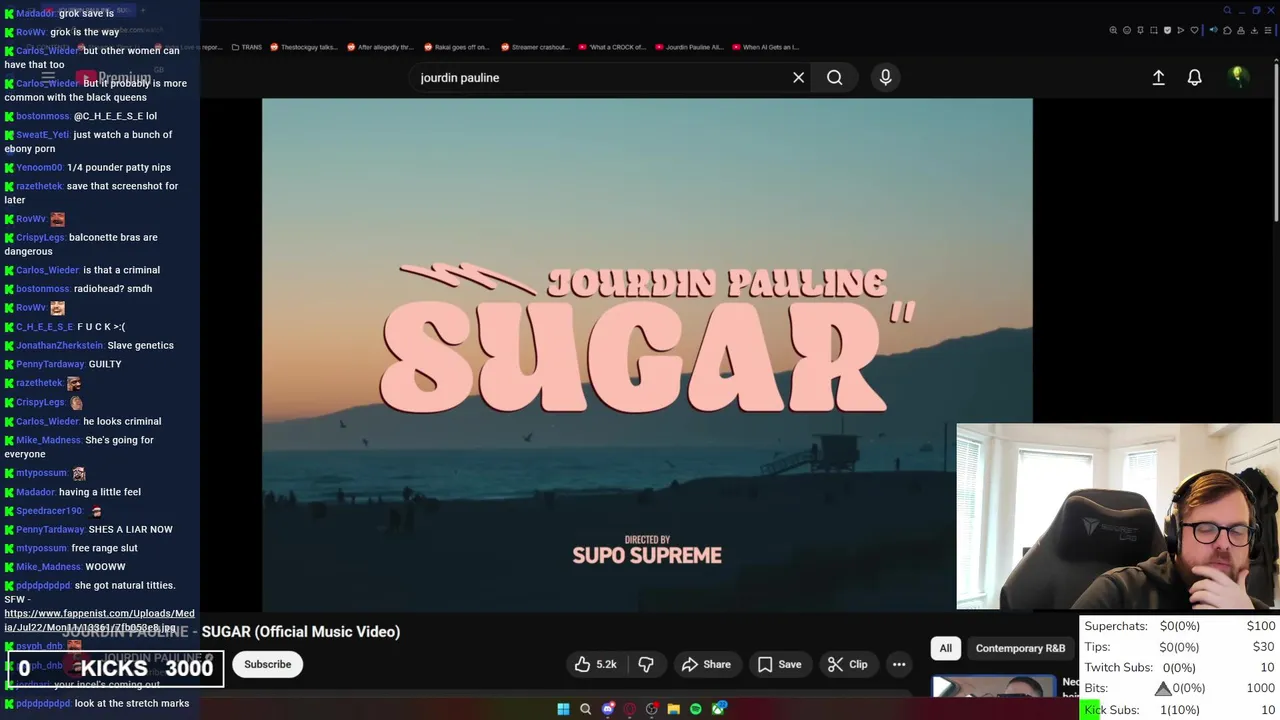Save the video to a playlist
Image resolution: width=1280 pixels, height=720 pixels.
tap(779, 664)
